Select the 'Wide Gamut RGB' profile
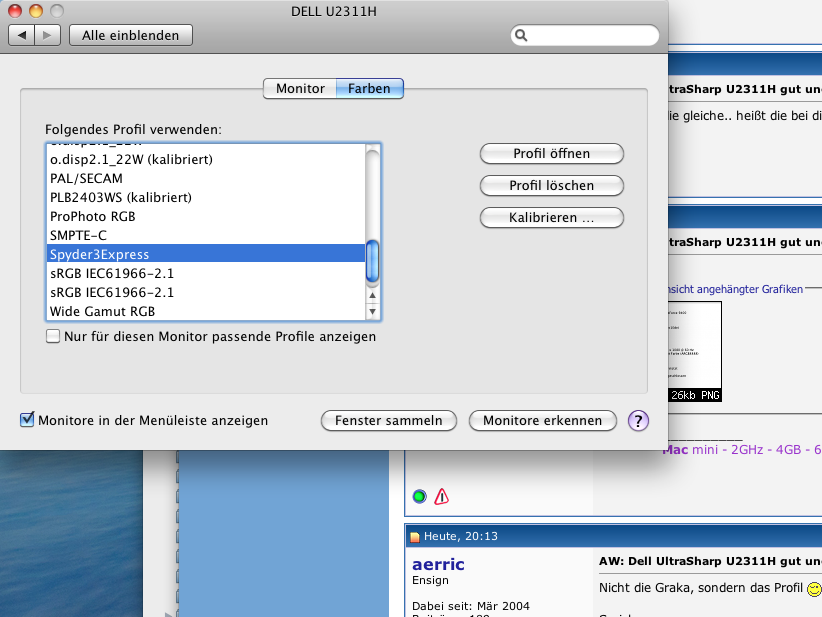 coord(206,311)
